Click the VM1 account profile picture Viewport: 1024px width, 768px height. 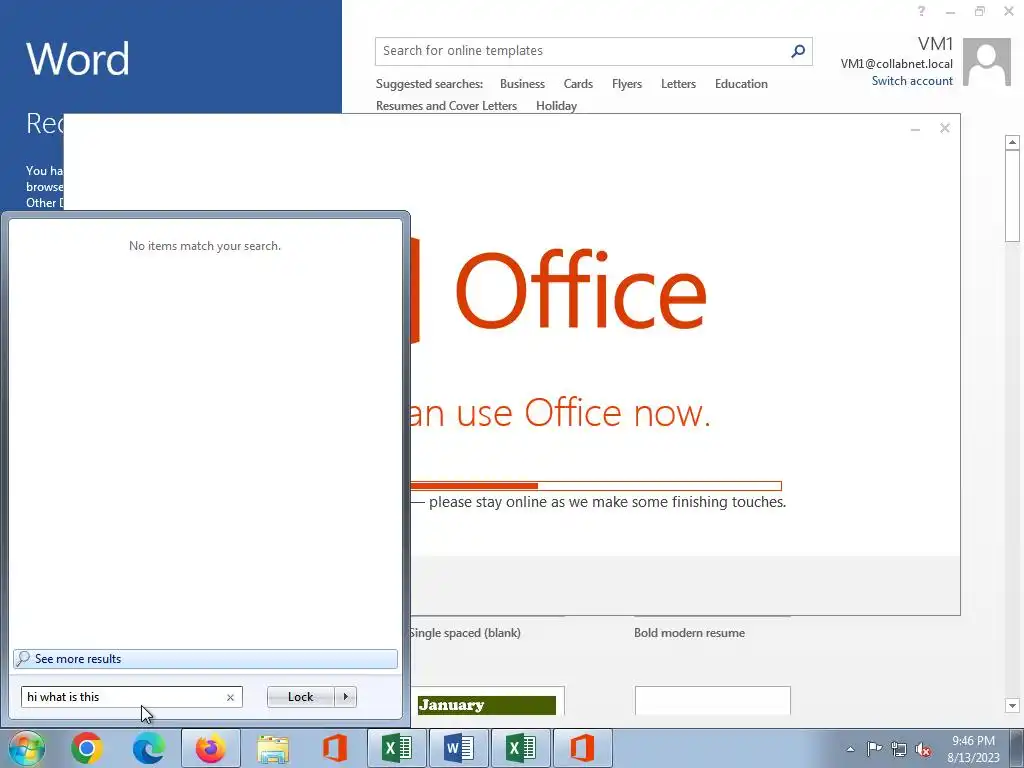pyautogui.click(x=987, y=62)
